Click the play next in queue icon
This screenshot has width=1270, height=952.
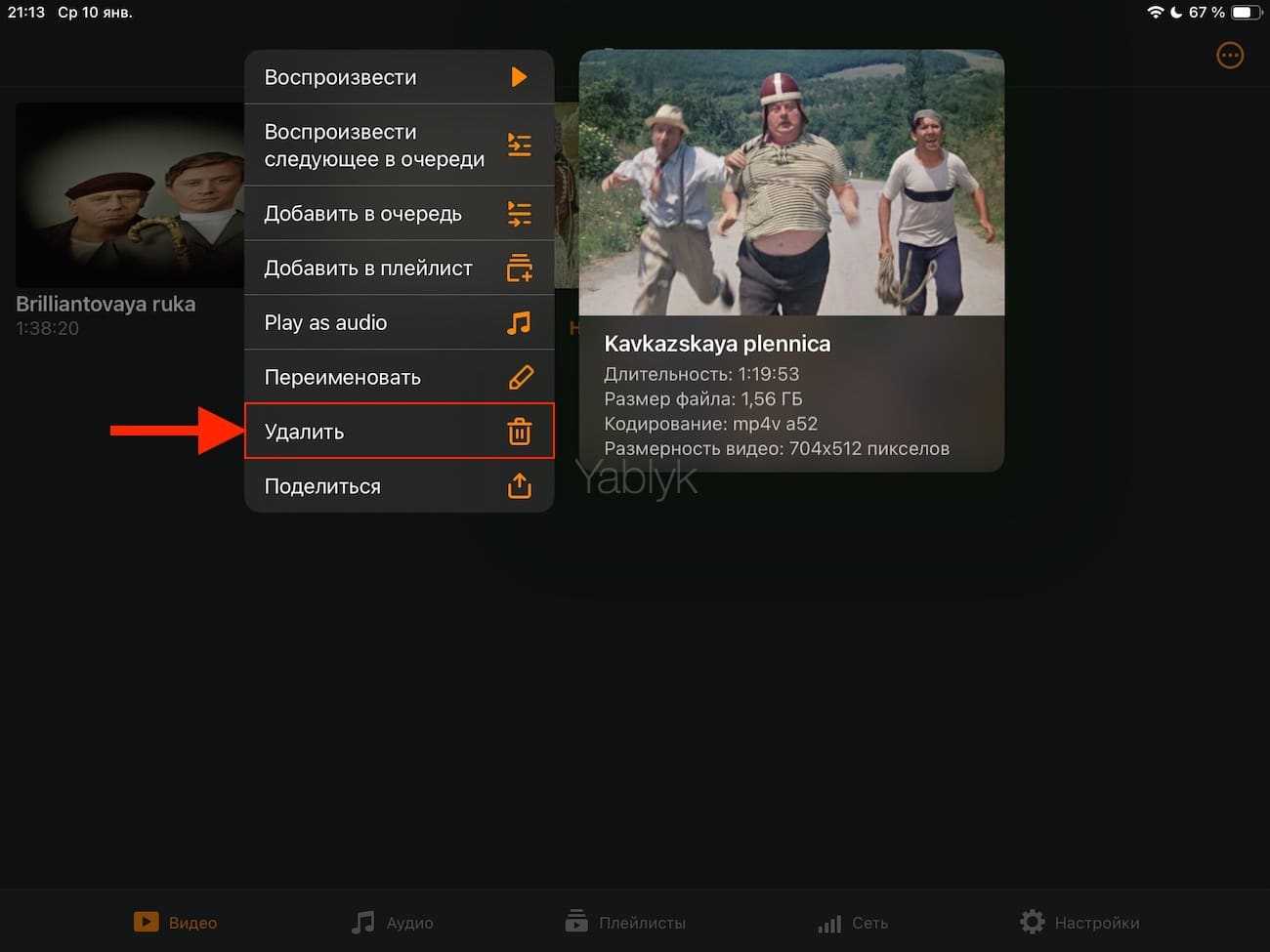pos(520,145)
